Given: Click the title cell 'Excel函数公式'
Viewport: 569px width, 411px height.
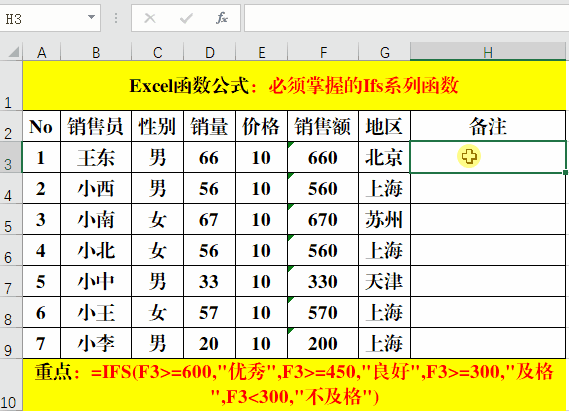Looking at the screenshot, I should coord(294,86).
